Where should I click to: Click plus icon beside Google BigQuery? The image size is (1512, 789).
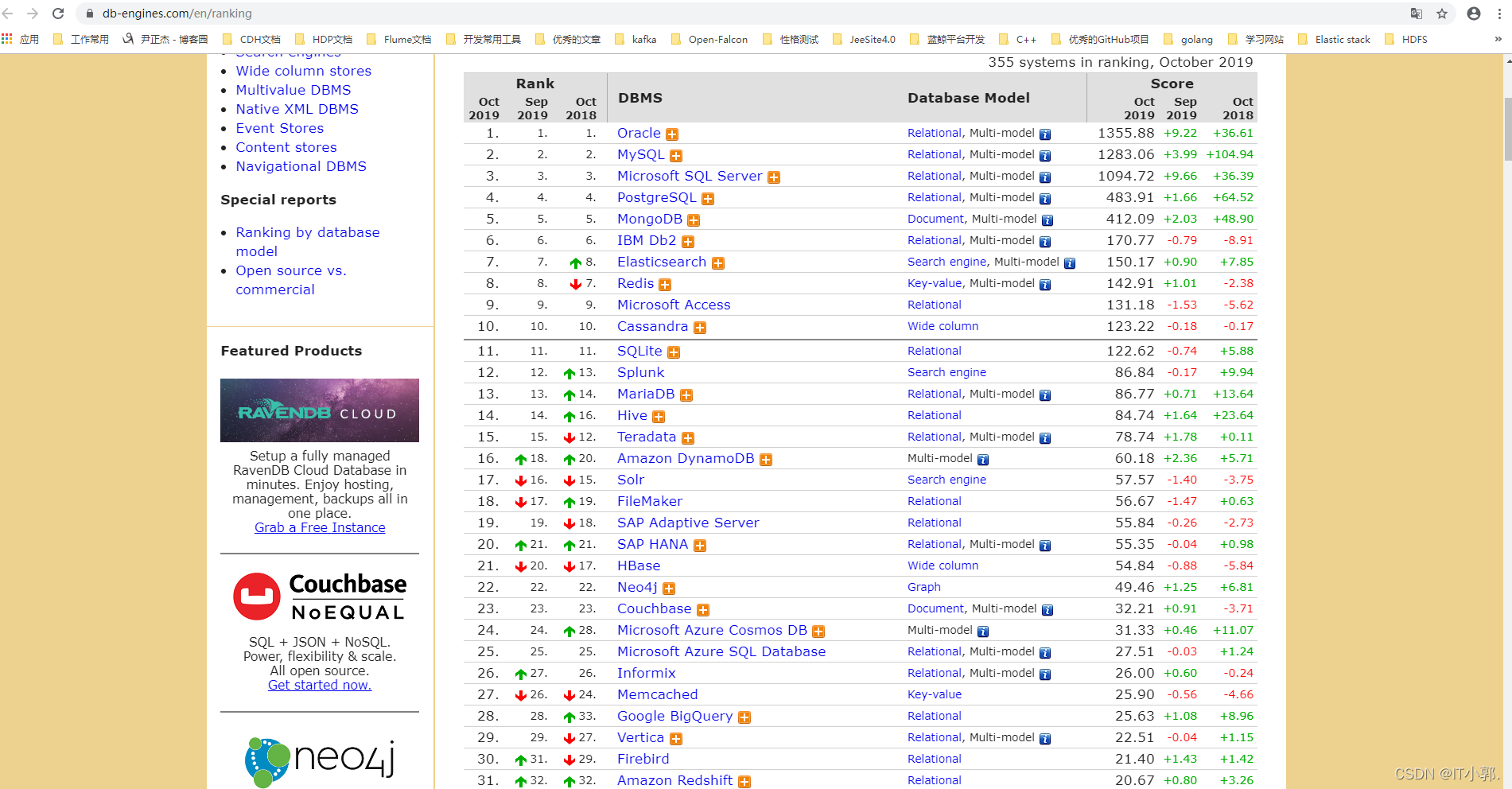click(x=744, y=717)
